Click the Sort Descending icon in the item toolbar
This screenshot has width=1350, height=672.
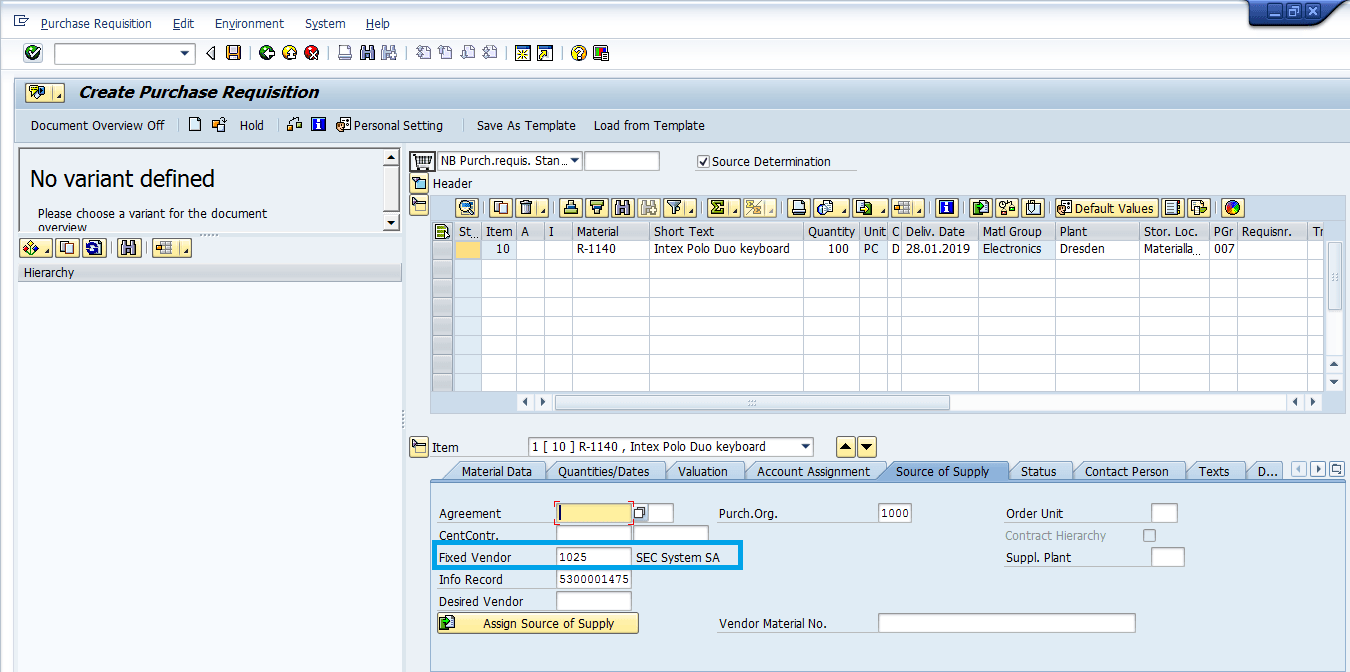point(597,208)
